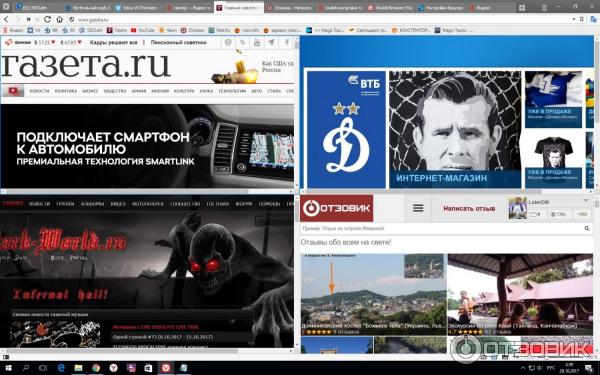Click the Otzovik logo
This screenshot has width=600, height=375.
click(x=336, y=208)
